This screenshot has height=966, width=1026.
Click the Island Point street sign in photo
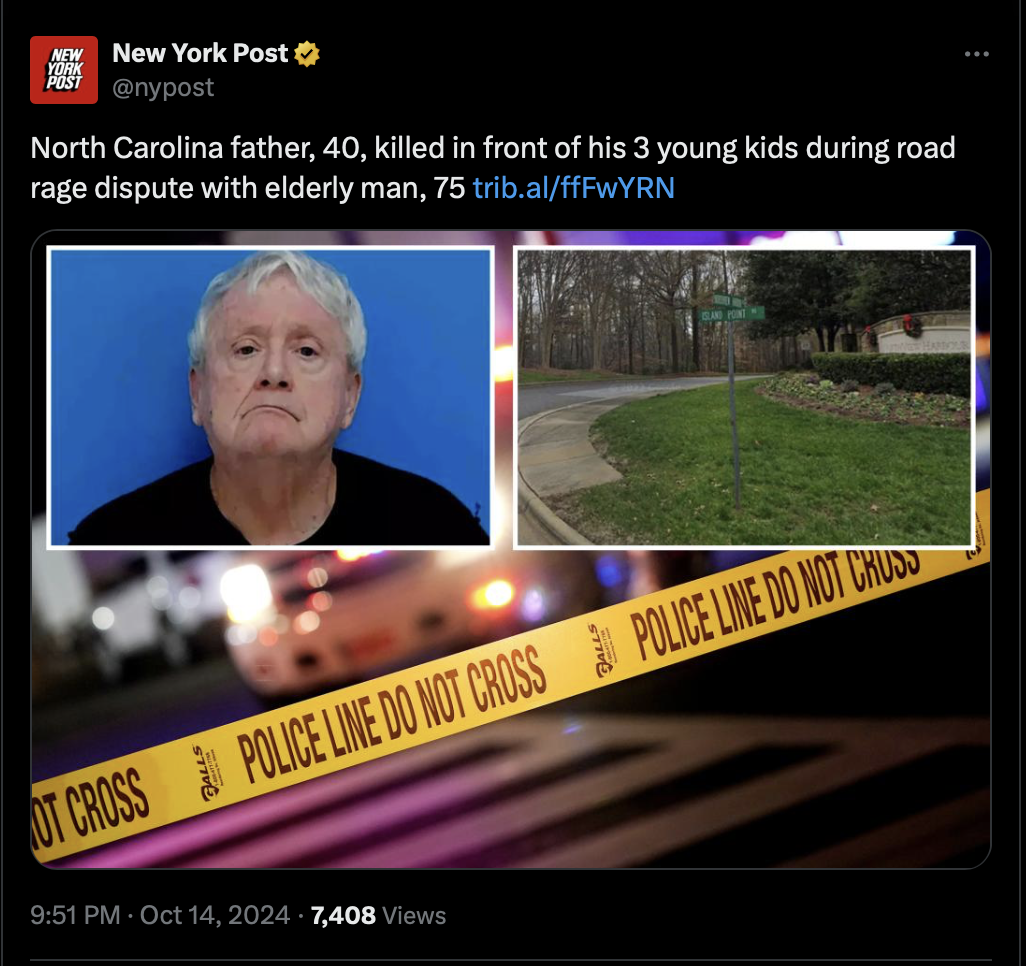pos(732,314)
